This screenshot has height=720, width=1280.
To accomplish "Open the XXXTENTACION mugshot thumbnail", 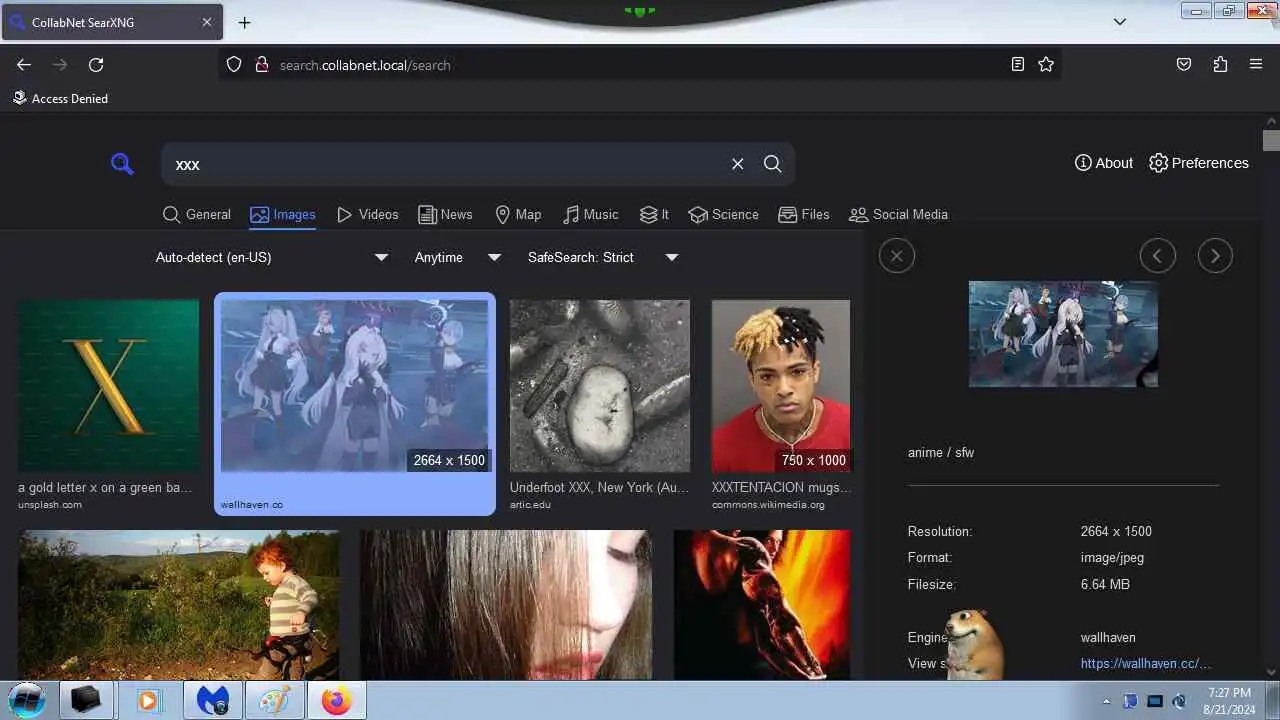I will (781, 386).
